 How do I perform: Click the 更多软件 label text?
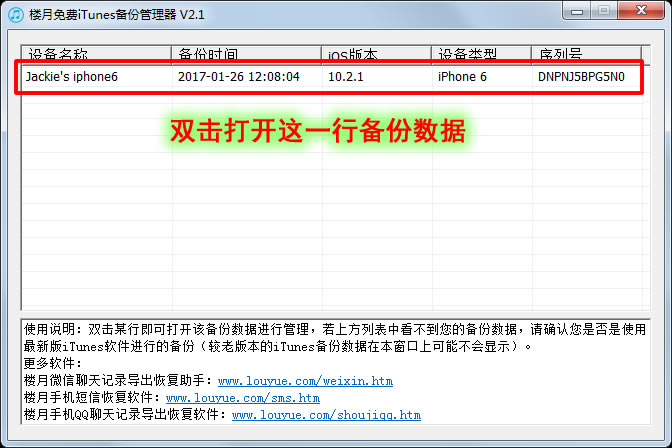pyautogui.click(x=52, y=364)
